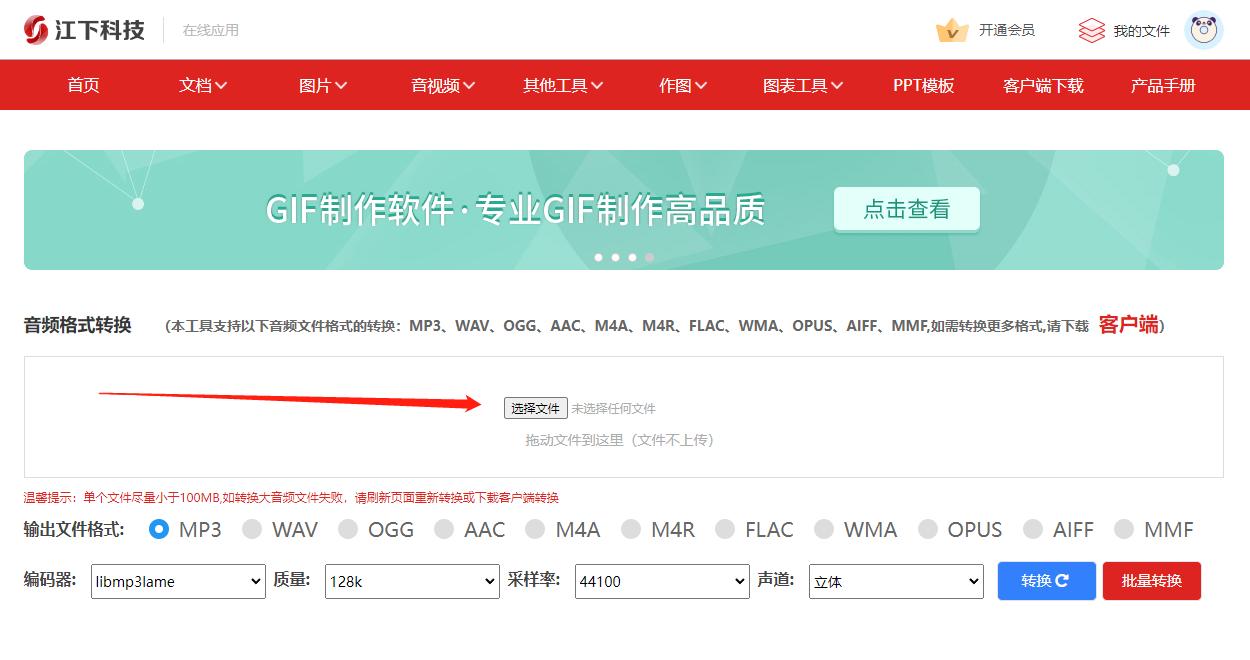Choose OPUS output format
The image size is (1250, 660).
click(930, 530)
